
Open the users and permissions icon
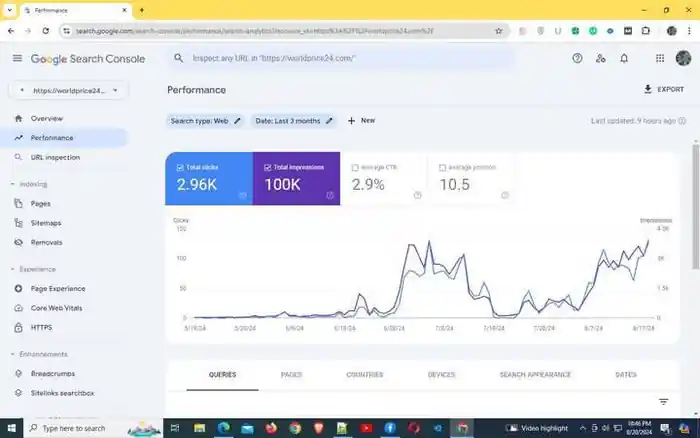[600, 58]
